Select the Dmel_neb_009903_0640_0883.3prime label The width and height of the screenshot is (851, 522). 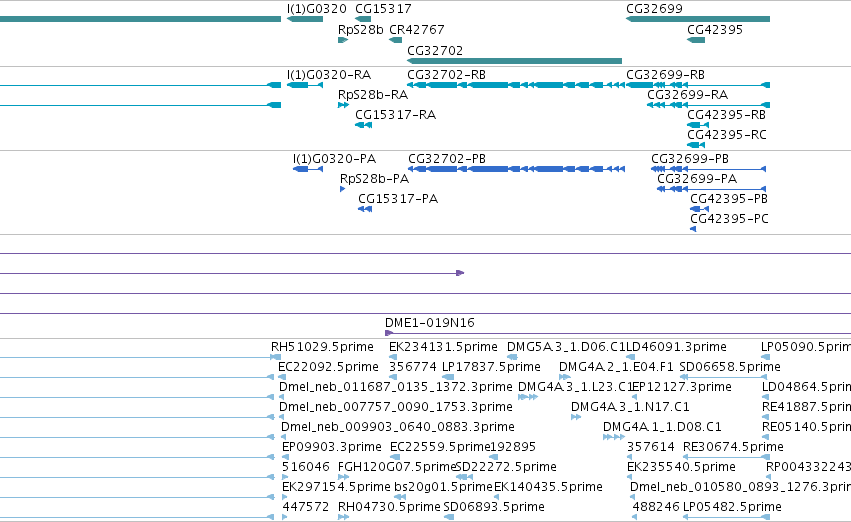click(x=398, y=427)
